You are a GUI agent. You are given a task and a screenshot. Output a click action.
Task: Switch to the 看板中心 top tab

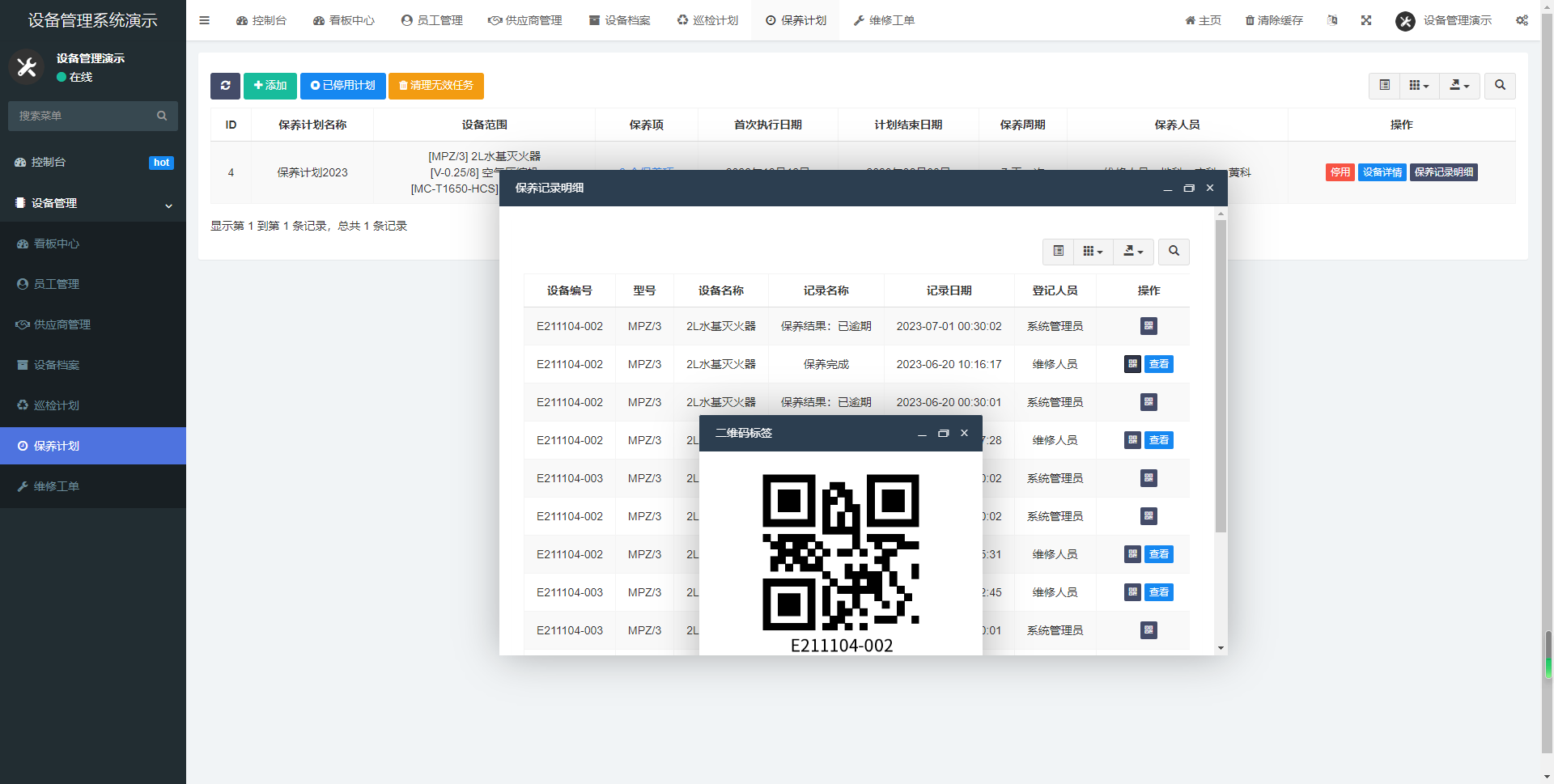(343, 20)
